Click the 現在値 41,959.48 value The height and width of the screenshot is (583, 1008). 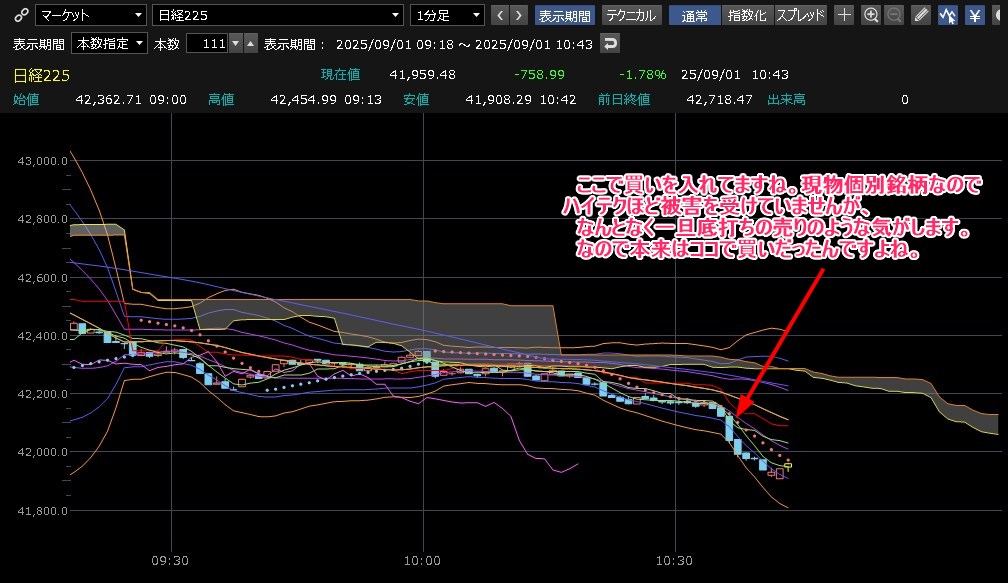tap(422, 75)
